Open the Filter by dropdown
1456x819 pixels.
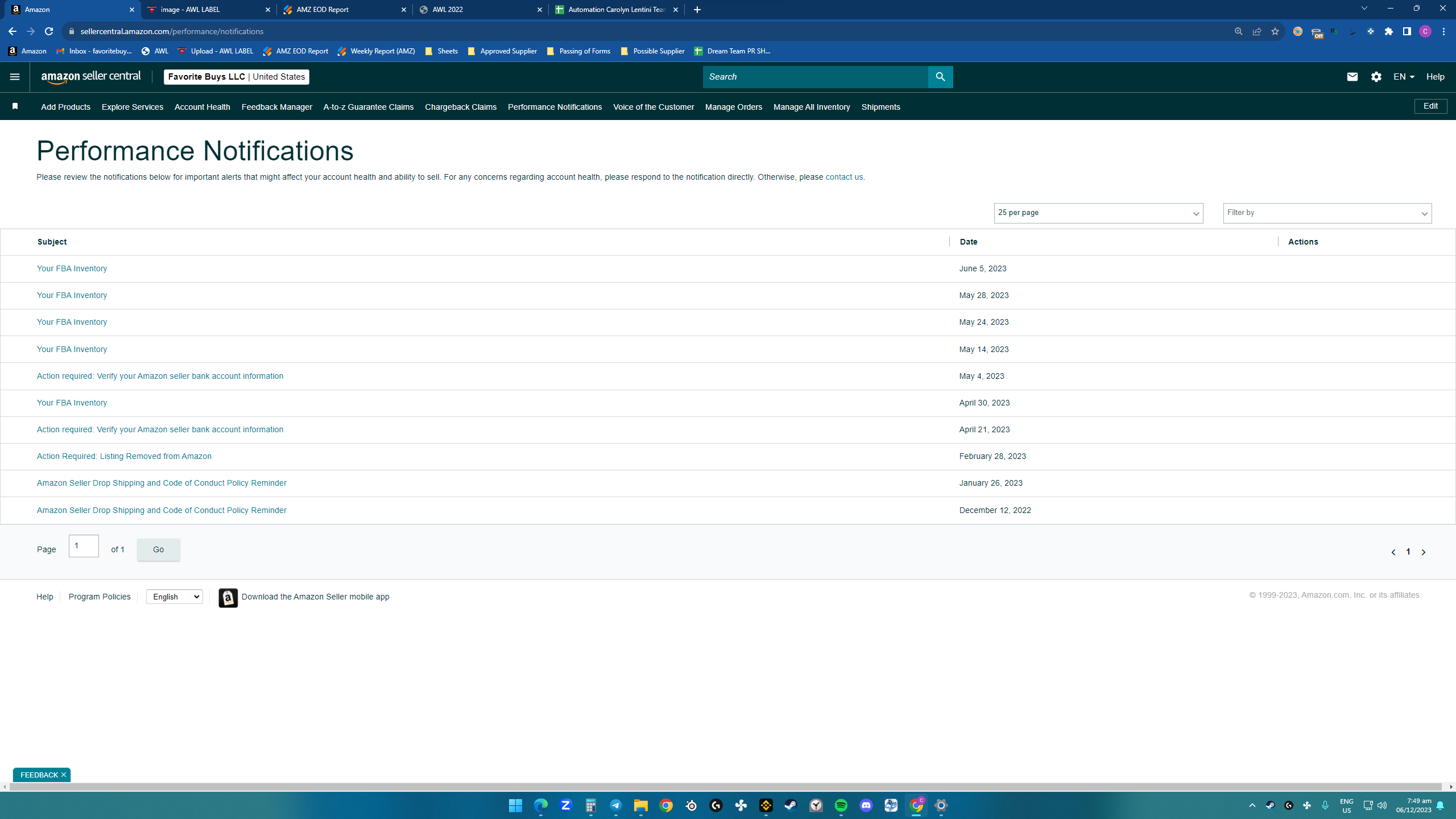pos(1327,213)
